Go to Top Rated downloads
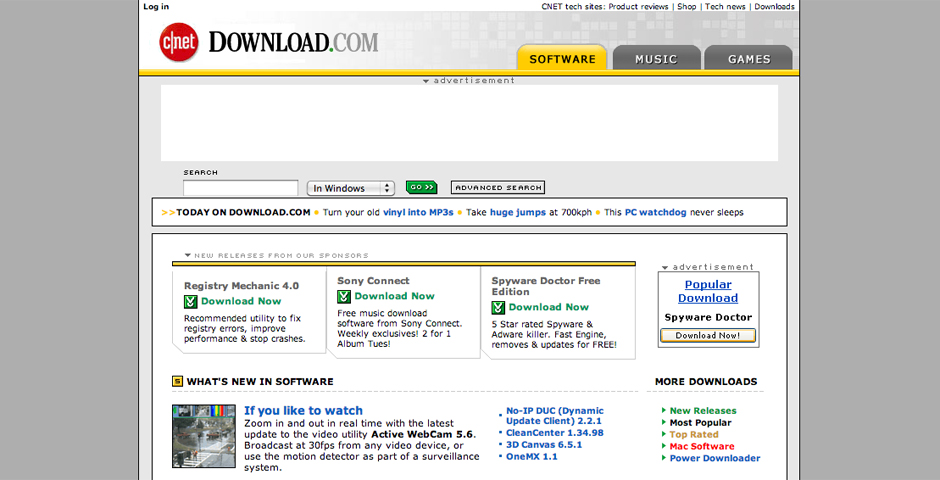 [x=694, y=434]
